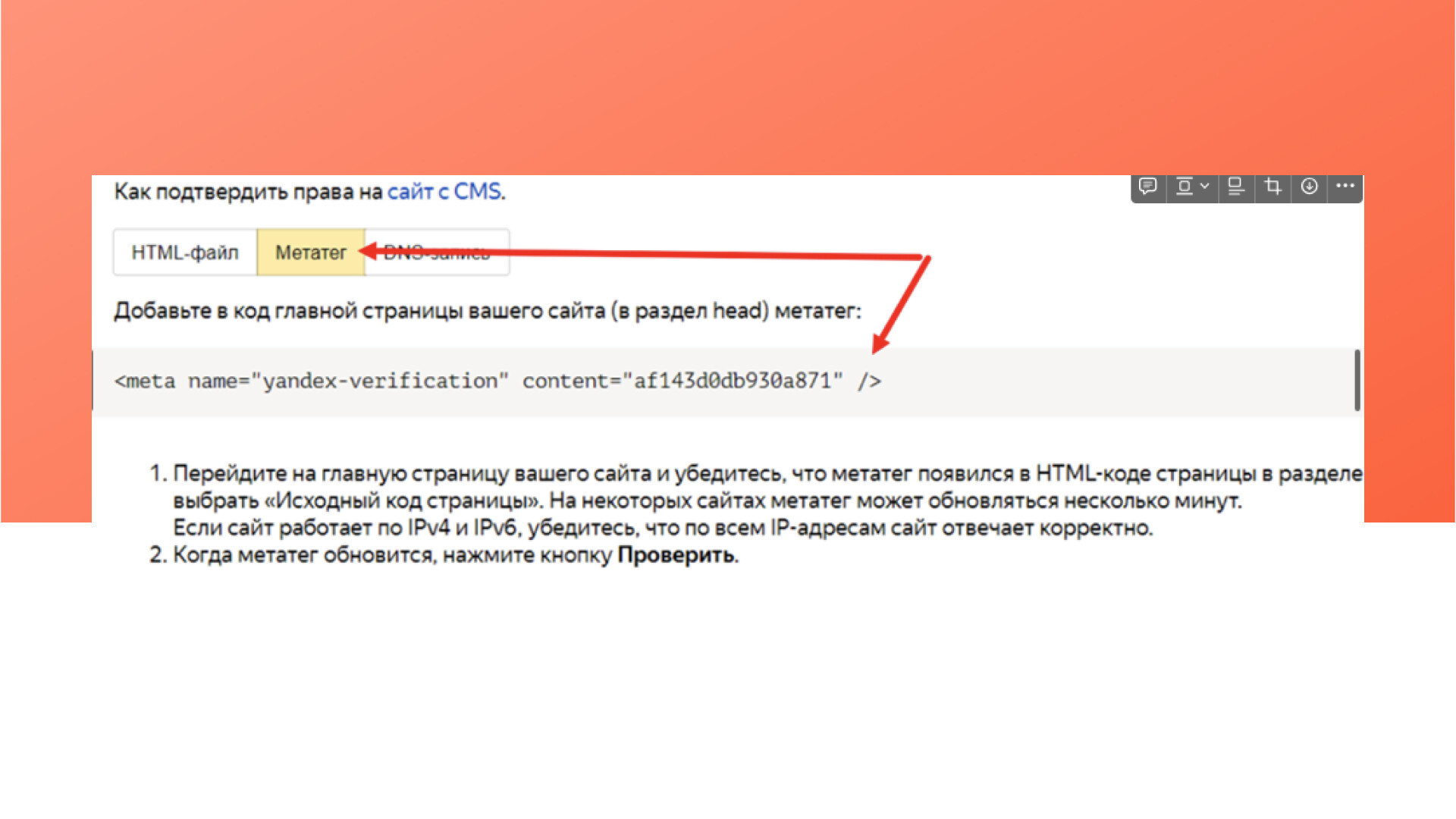Click the image alignment icon
Screen dimensions: 1456x819
[x=1184, y=187]
